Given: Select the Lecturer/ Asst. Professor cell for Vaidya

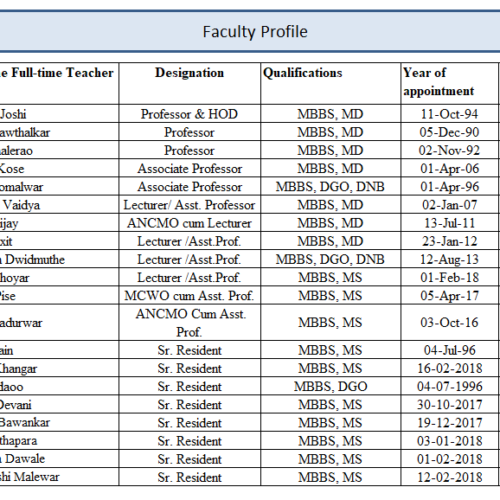Looking at the screenshot, I should tap(190, 205).
